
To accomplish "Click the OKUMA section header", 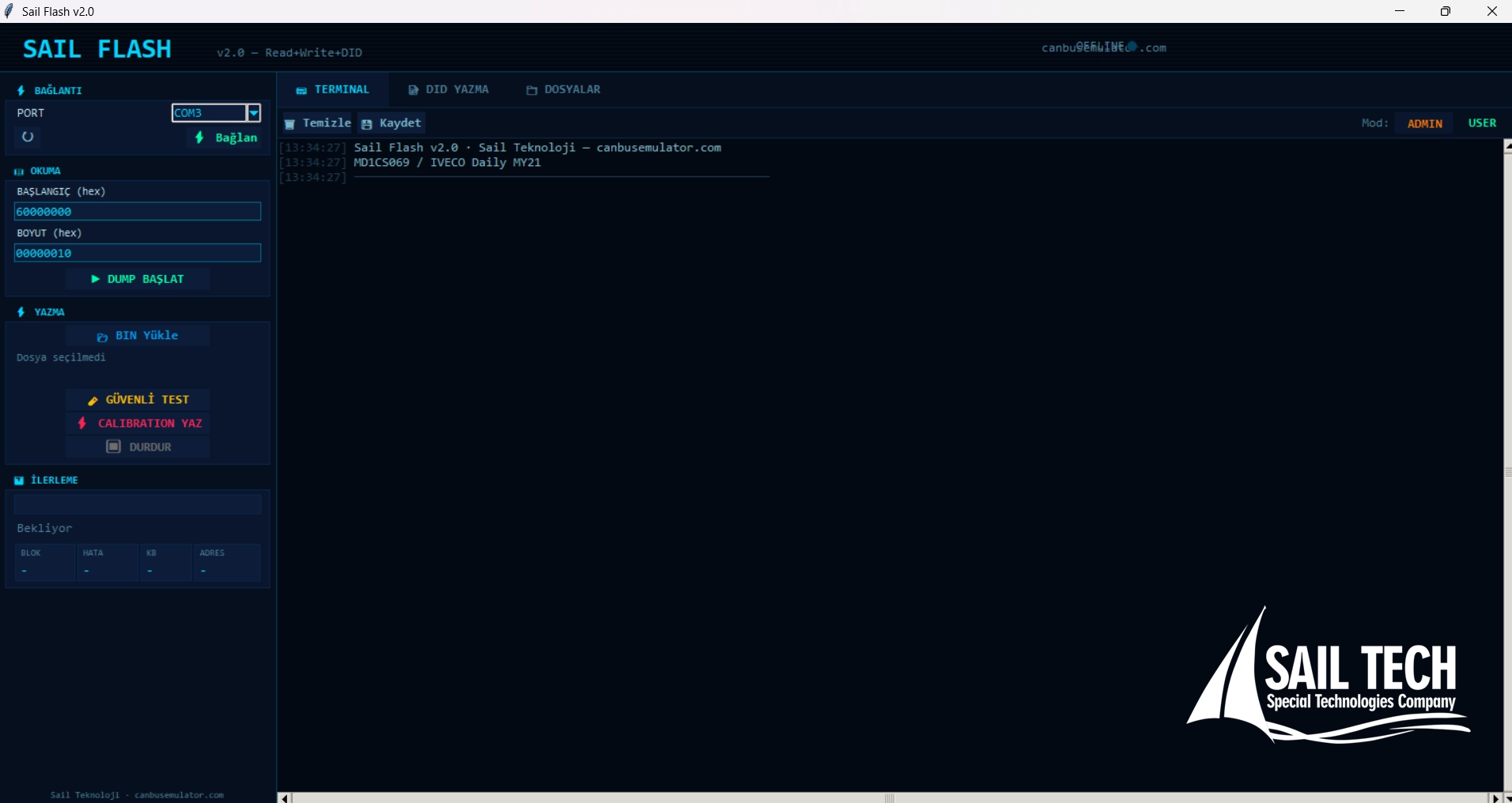I will [38, 171].
